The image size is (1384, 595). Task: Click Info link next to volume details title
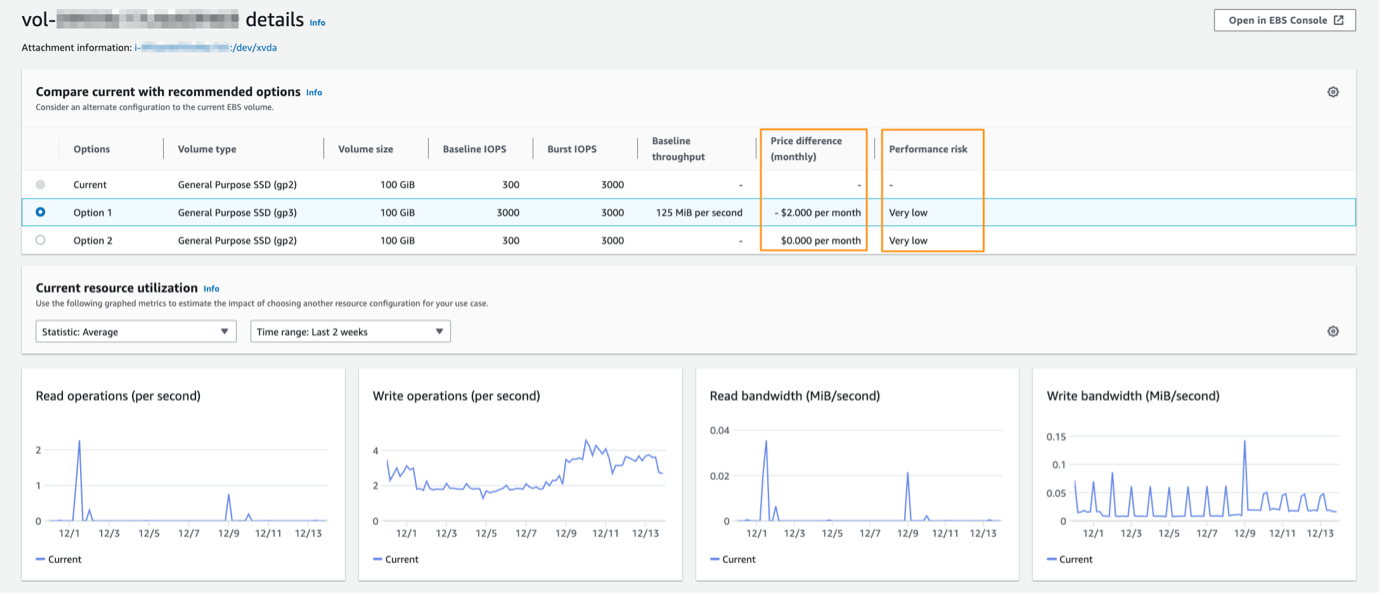(317, 22)
